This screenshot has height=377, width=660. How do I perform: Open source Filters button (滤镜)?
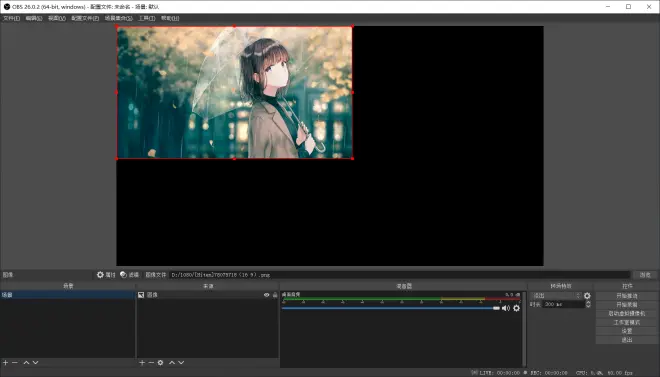coord(130,275)
